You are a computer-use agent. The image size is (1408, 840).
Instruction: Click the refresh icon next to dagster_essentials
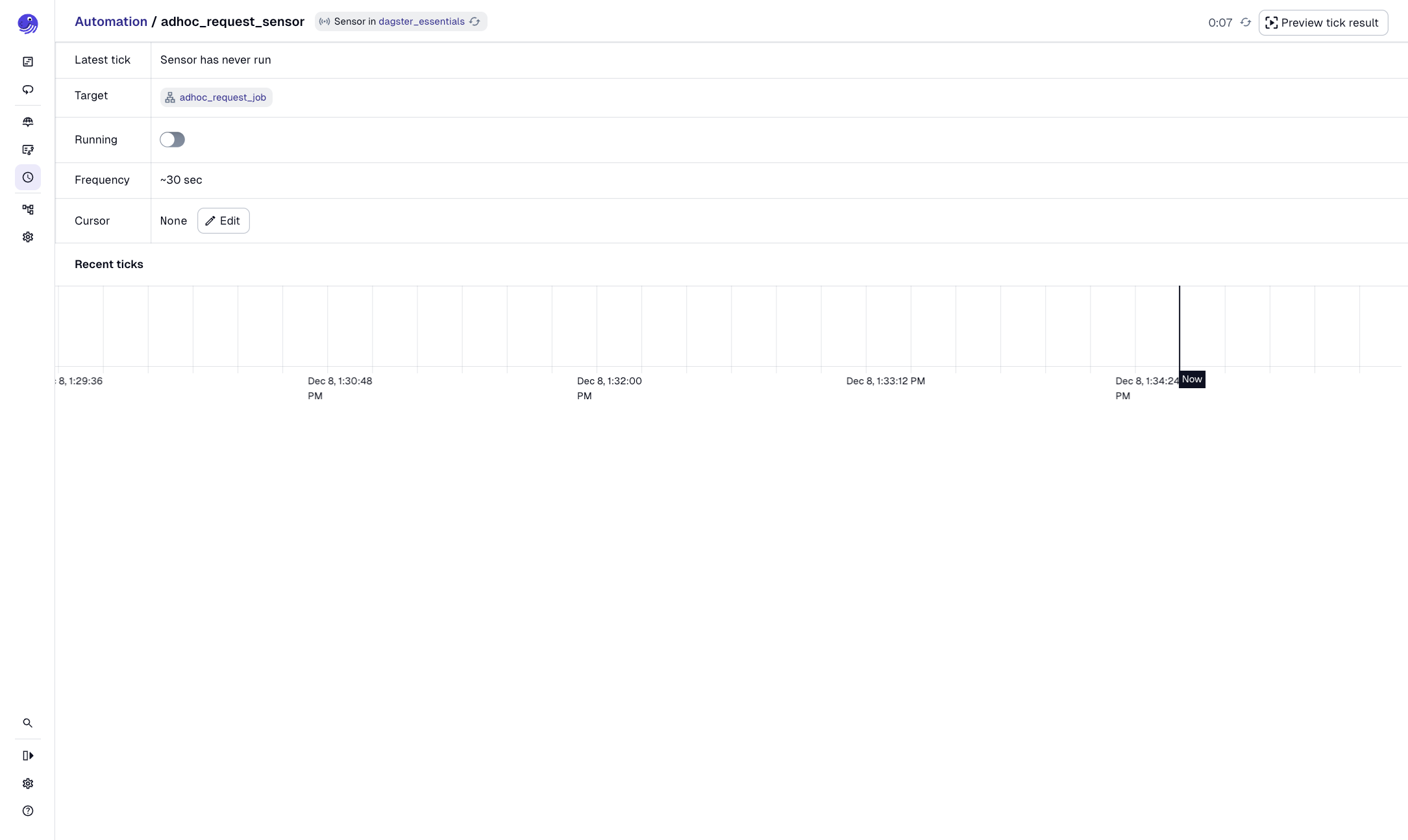tap(475, 21)
